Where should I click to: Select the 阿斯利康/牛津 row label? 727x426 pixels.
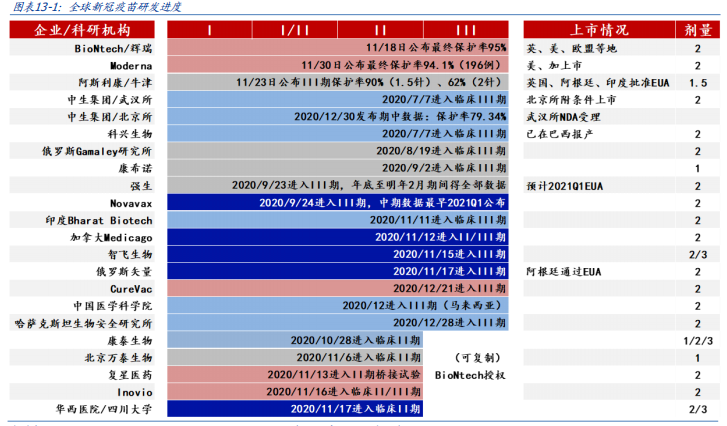(x=115, y=83)
